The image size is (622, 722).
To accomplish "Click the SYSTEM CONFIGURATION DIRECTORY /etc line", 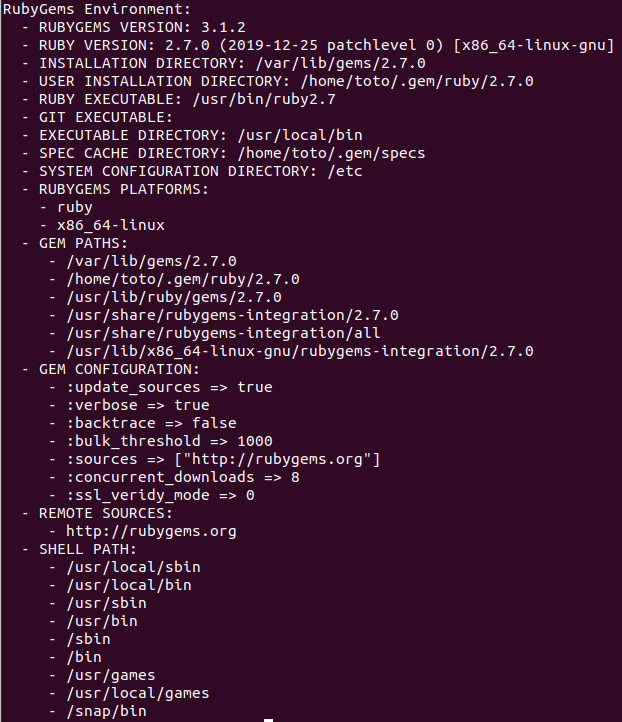I will (201, 171).
